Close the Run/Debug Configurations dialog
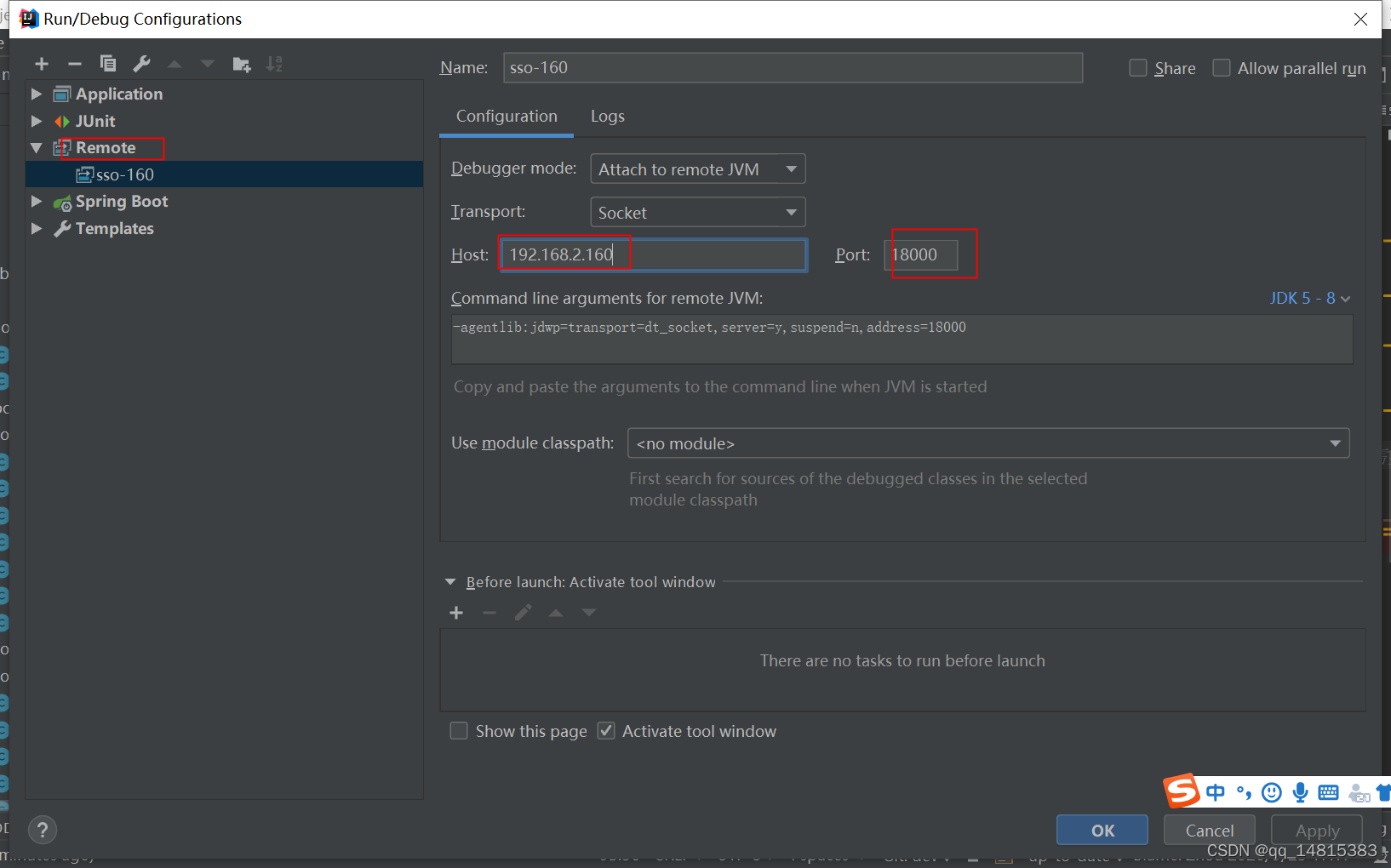 coord(1360,19)
